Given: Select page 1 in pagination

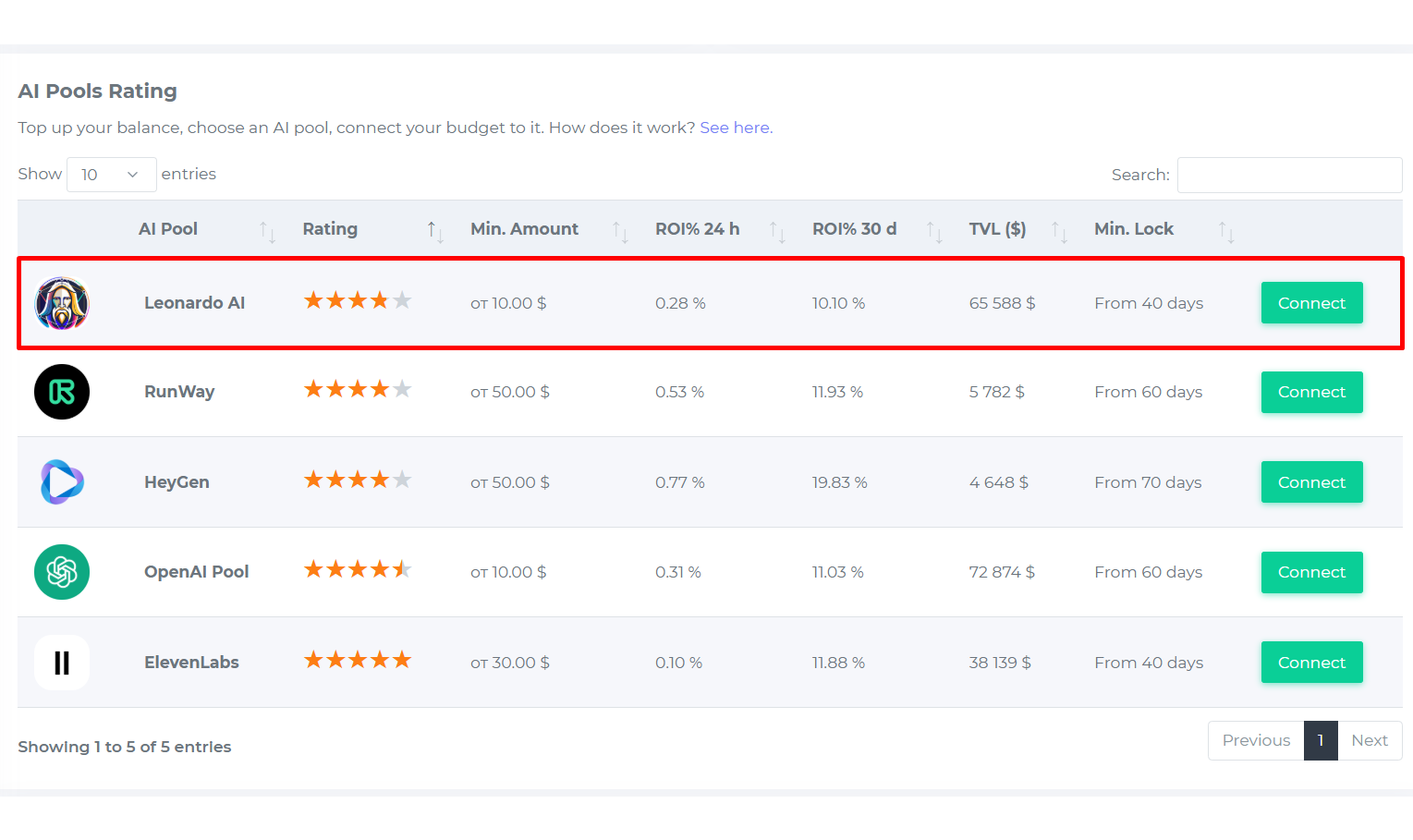Looking at the screenshot, I should [x=1321, y=740].
